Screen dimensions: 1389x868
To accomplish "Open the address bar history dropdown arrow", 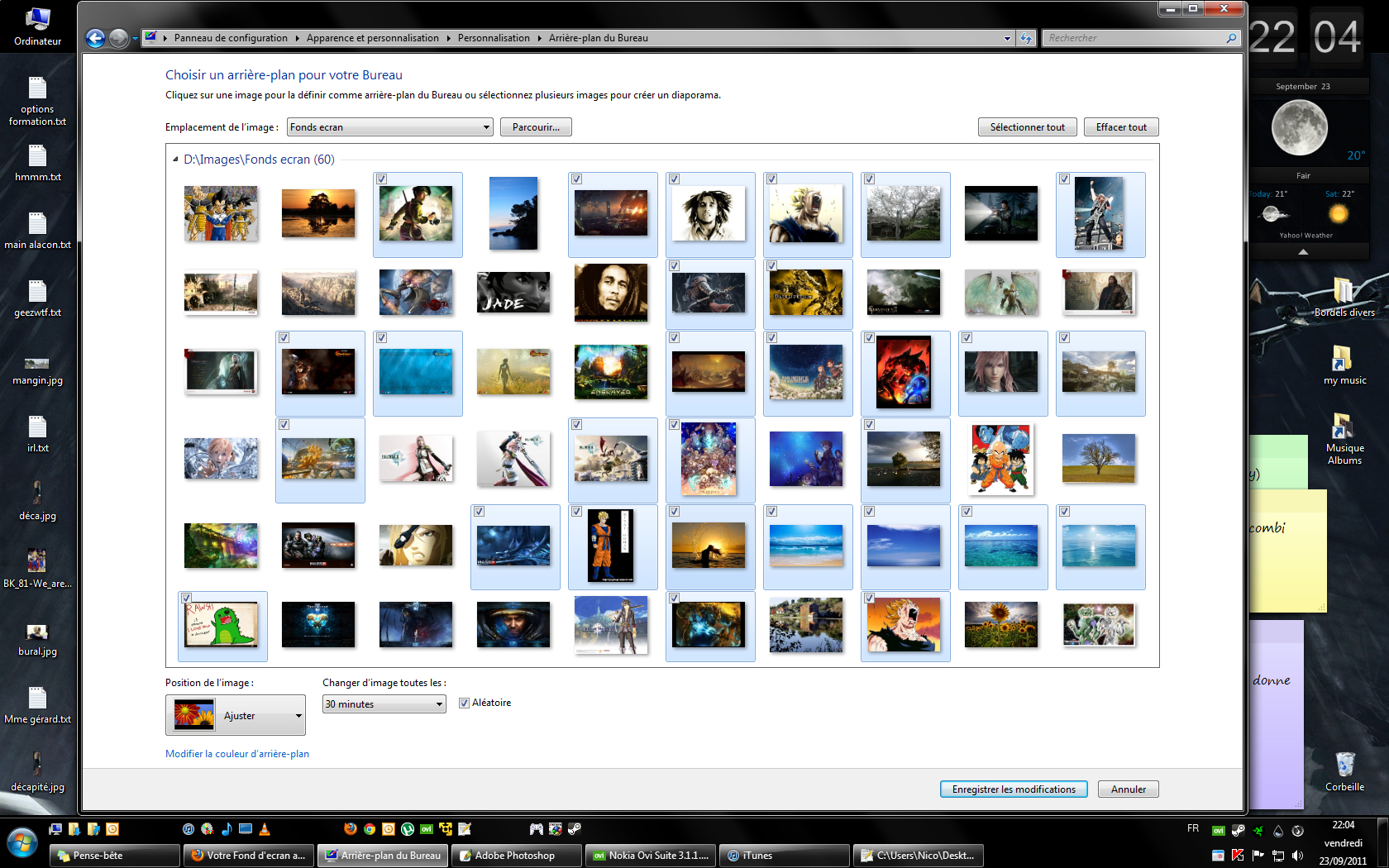I will 1007,38.
